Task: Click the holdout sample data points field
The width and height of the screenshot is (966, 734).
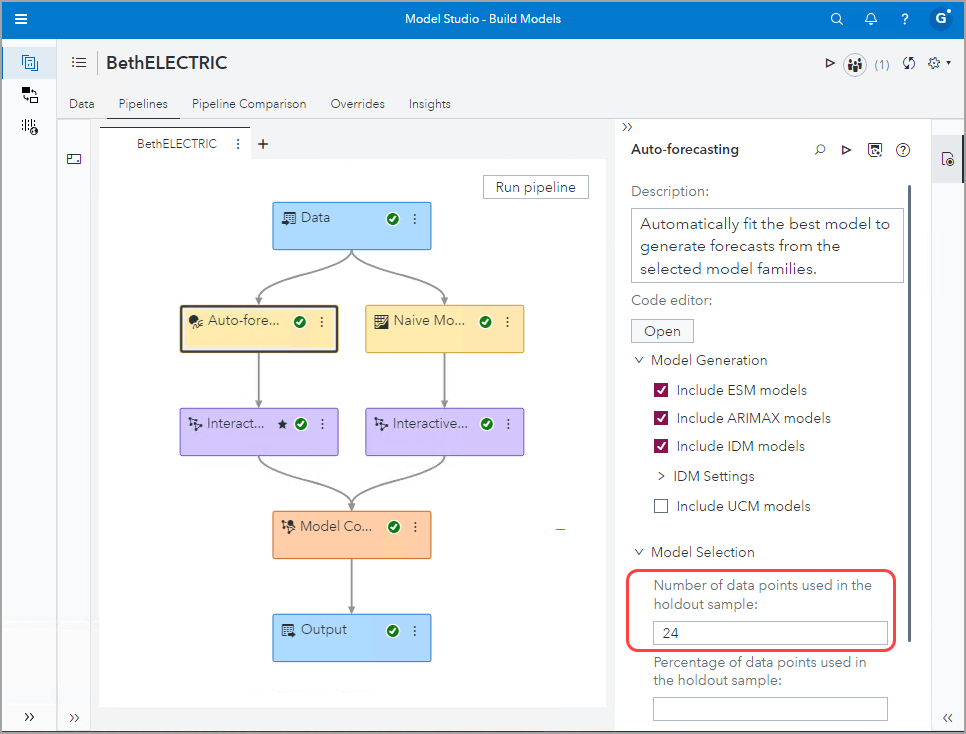Action: coord(769,633)
